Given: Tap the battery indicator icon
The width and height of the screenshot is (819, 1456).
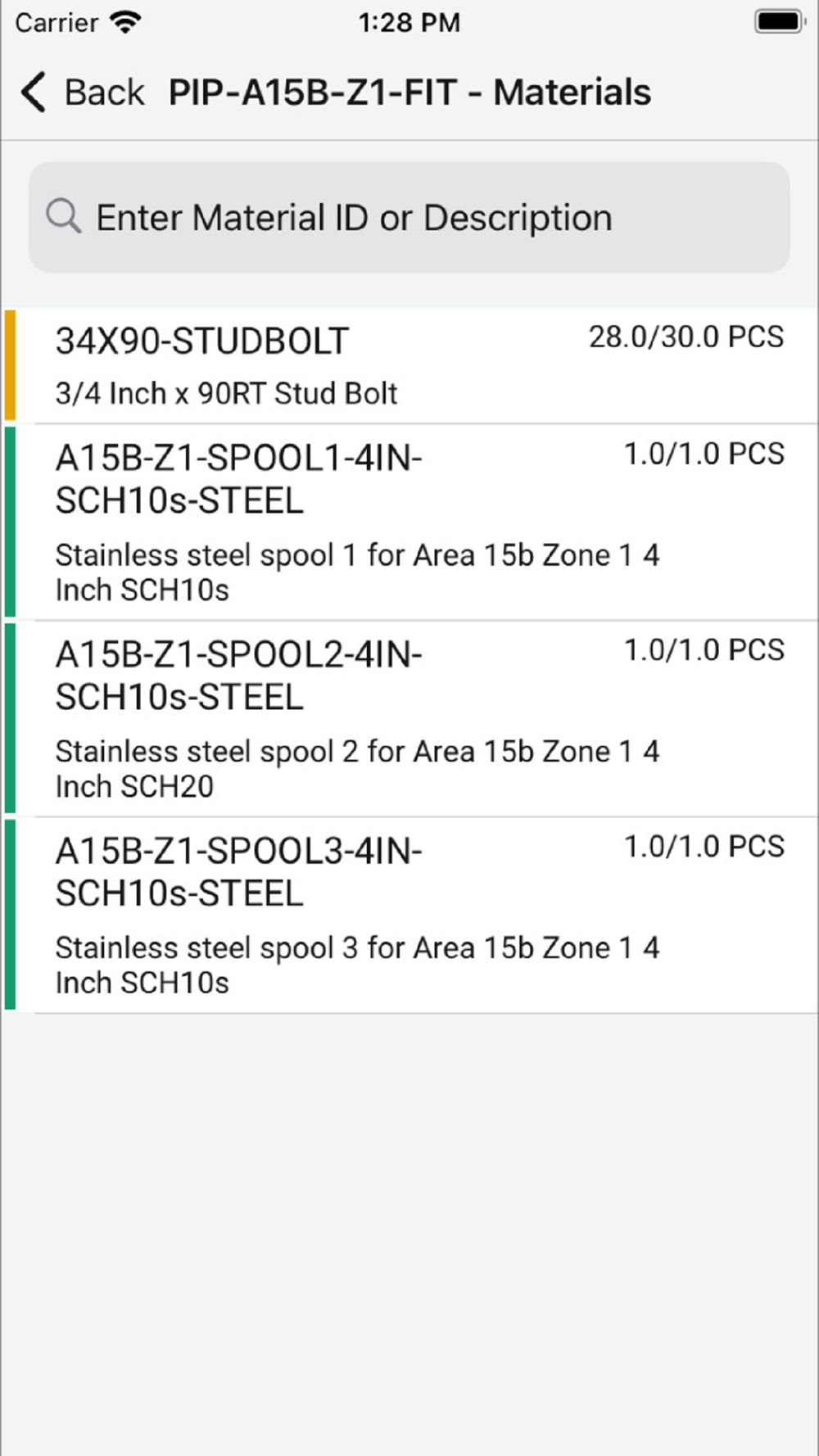Looking at the screenshot, I should click(x=780, y=22).
